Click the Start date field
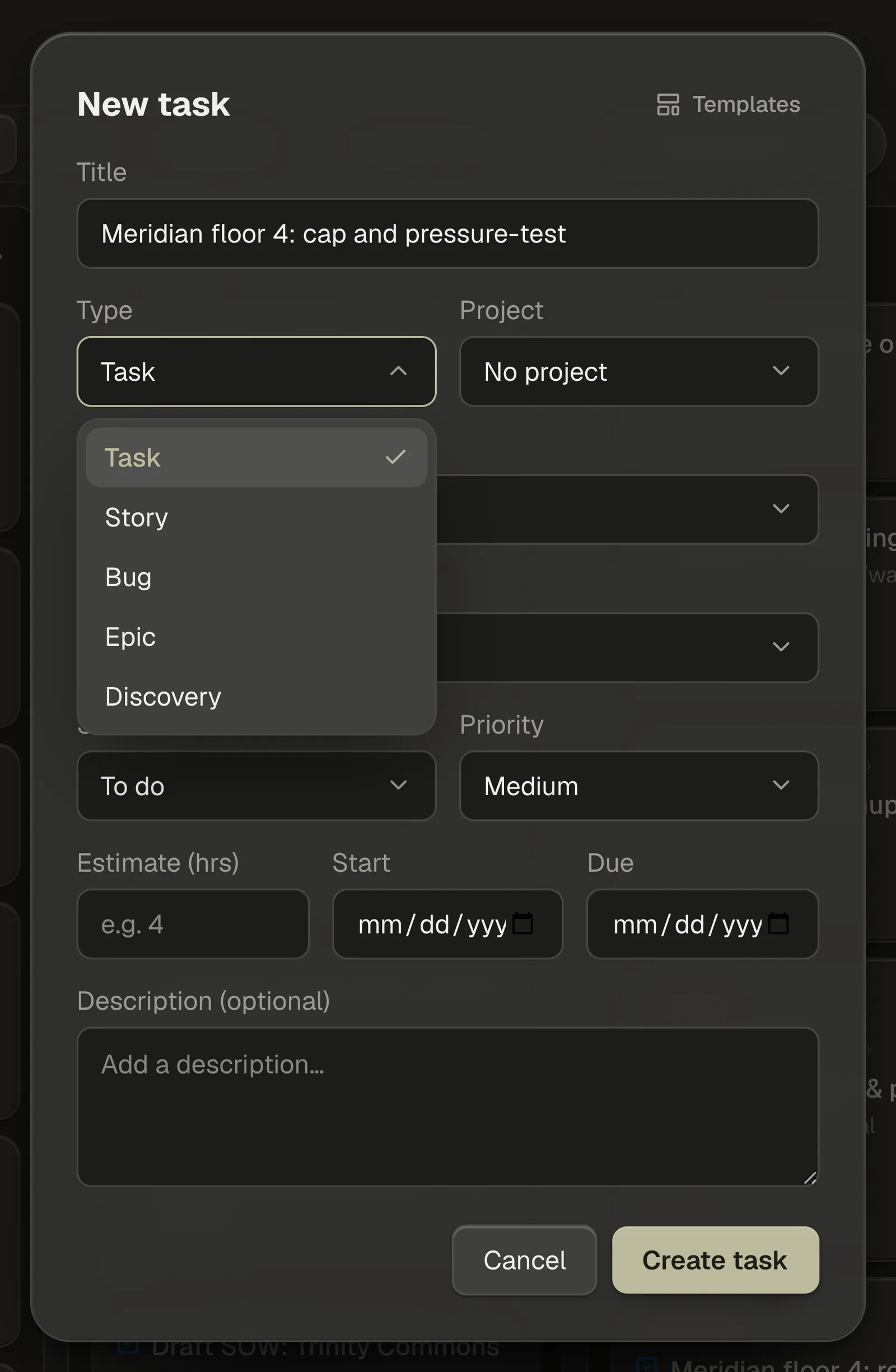The height and width of the screenshot is (1372, 896). (x=447, y=924)
